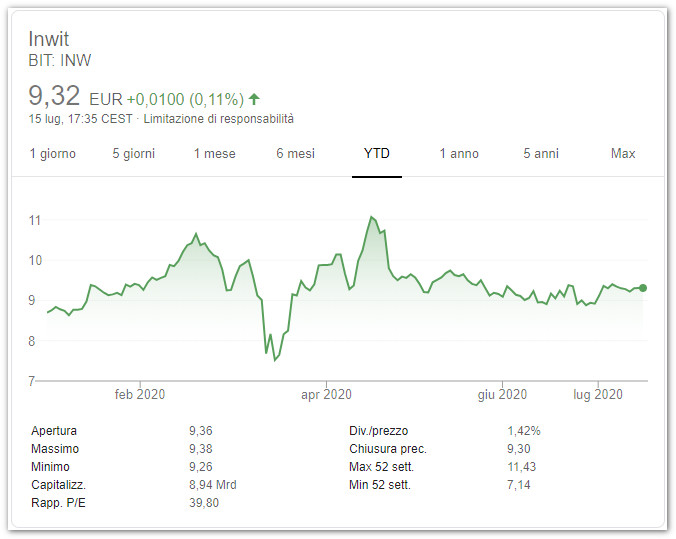Click the y-axis label 9
676x539 pixels.
[x=31, y=301]
